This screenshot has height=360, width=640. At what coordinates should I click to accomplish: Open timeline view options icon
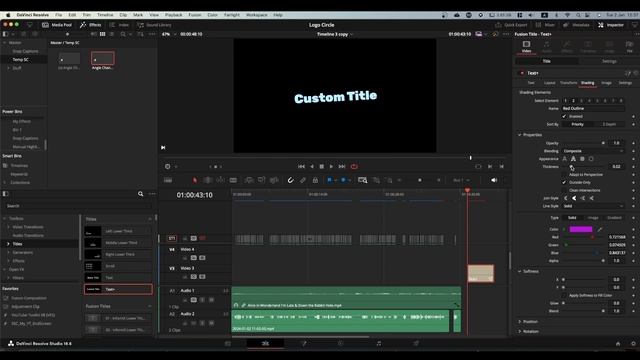click(x=168, y=180)
